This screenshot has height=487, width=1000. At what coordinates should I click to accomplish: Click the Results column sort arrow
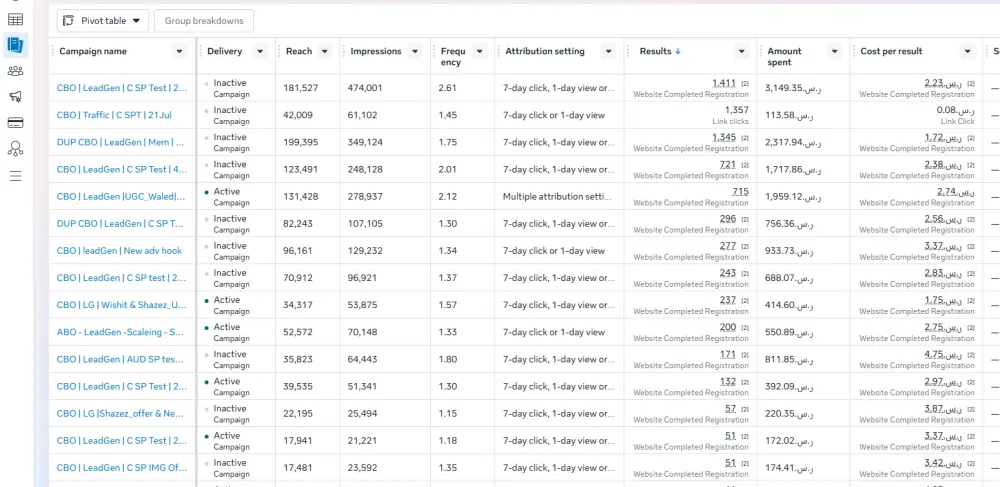(678, 52)
